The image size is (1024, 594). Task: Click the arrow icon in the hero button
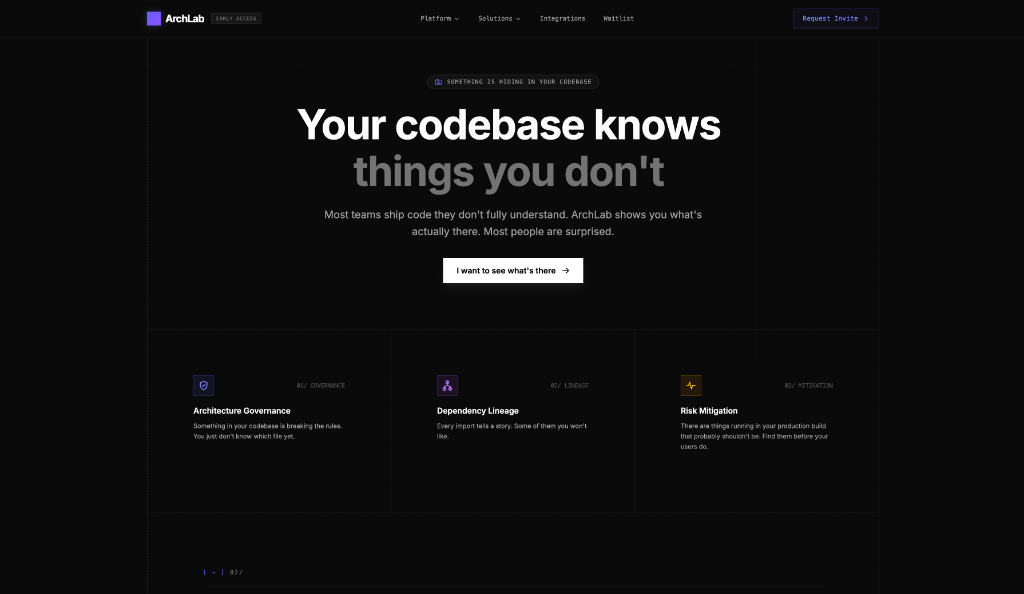pos(566,270)
